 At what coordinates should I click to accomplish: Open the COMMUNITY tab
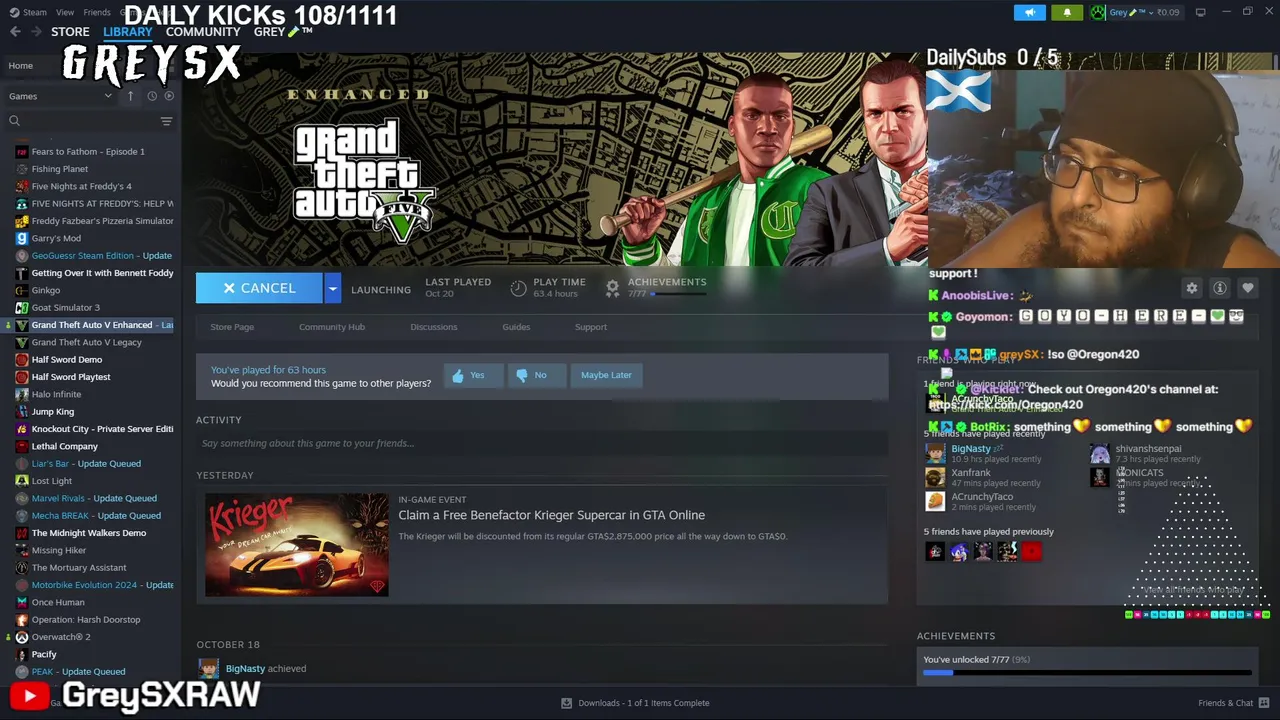click(203, 32)
